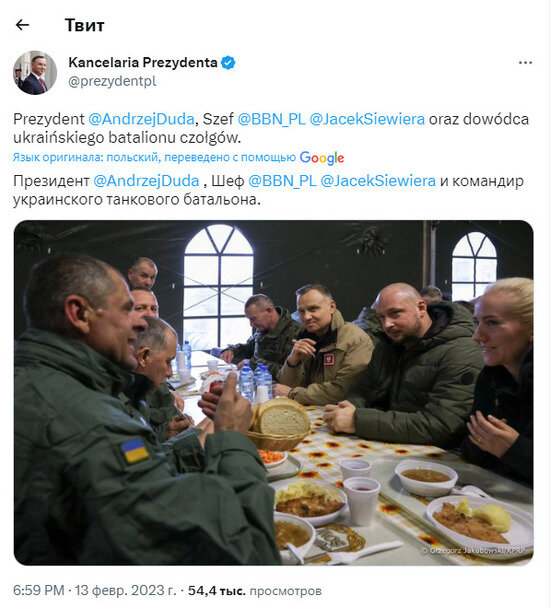Click the 'ukraińskiego batalionu czołgów' tweet text
The image size is (550, 608).
point(127,138)
